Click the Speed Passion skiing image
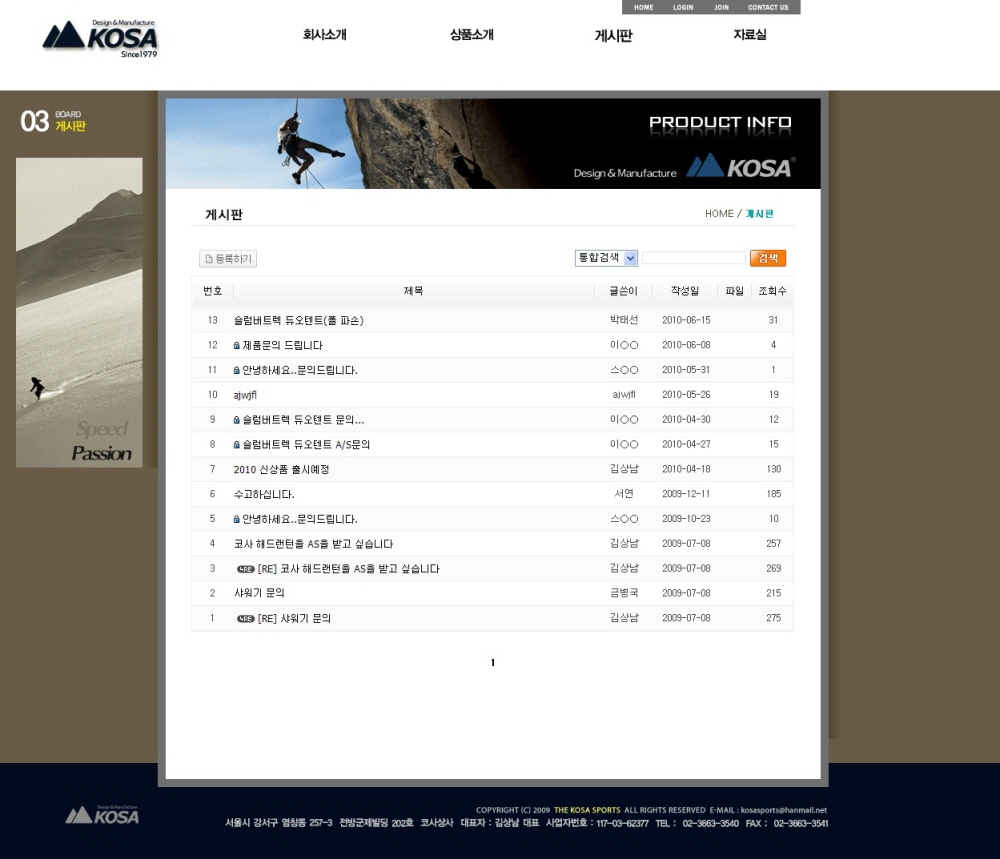Image resolution: width=1000 pixels, height=859 pixels. coord(79,312)
